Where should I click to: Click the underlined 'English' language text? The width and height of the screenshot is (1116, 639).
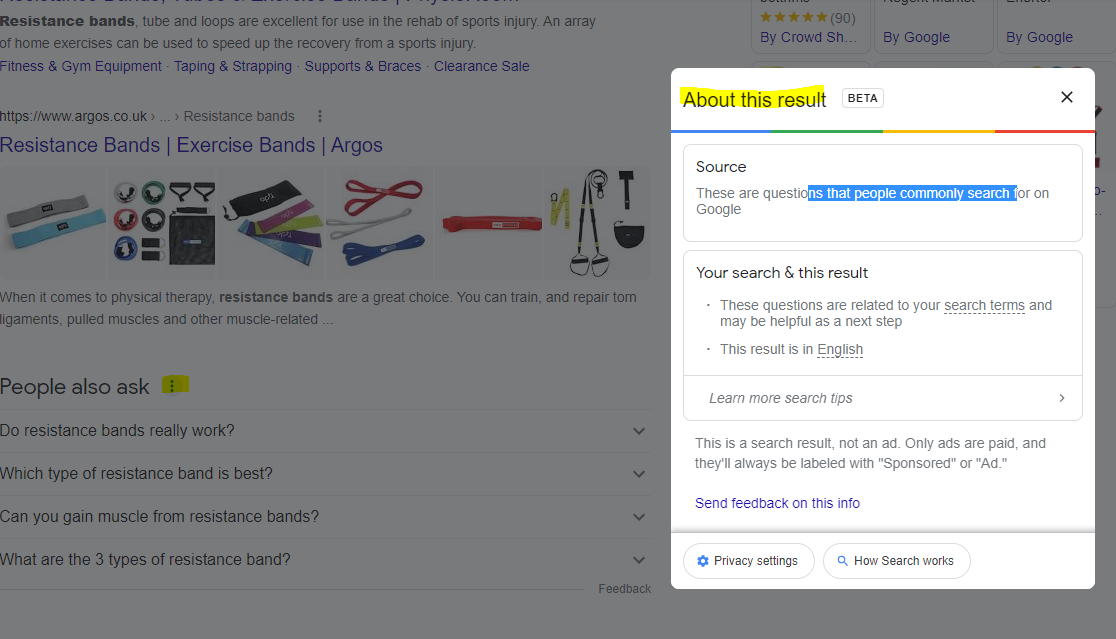coord(840,349)
